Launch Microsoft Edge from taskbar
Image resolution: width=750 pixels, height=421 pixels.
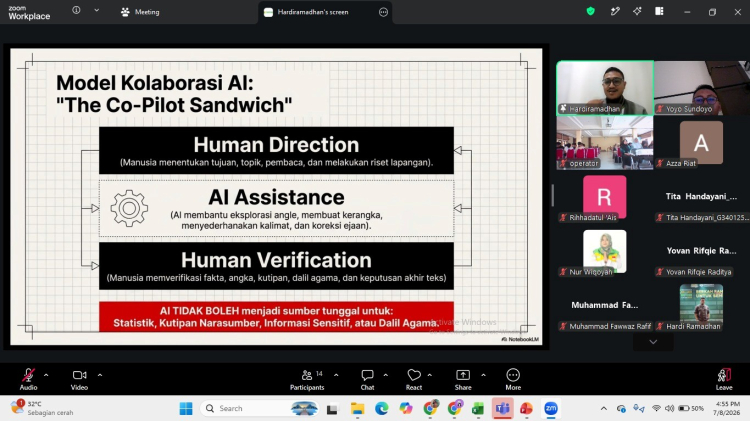click(381, 409)
